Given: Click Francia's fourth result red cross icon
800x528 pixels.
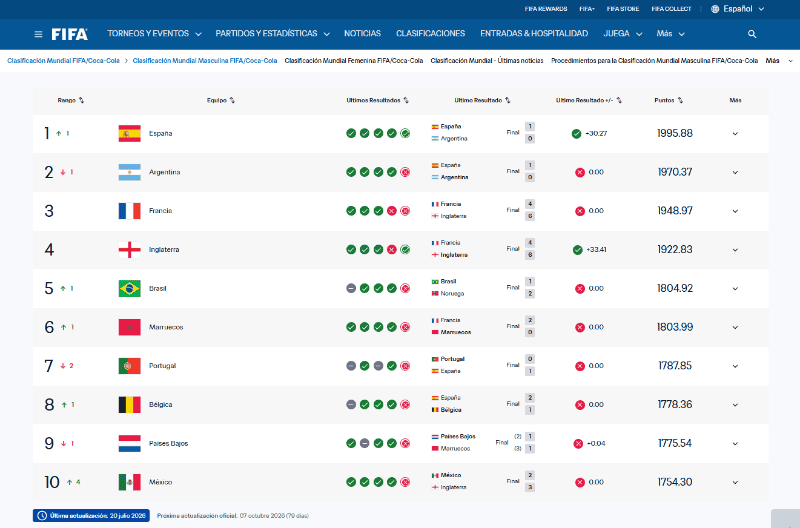Looking at the screenshot, I should click(x=391, y=211).
